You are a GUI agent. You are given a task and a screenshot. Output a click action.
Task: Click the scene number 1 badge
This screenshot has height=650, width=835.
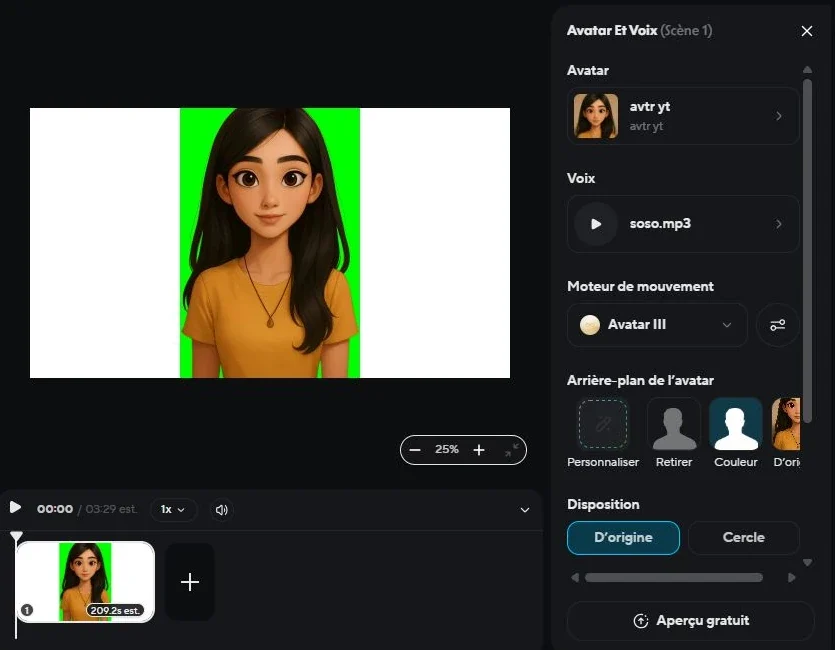[x=27, y=610]
